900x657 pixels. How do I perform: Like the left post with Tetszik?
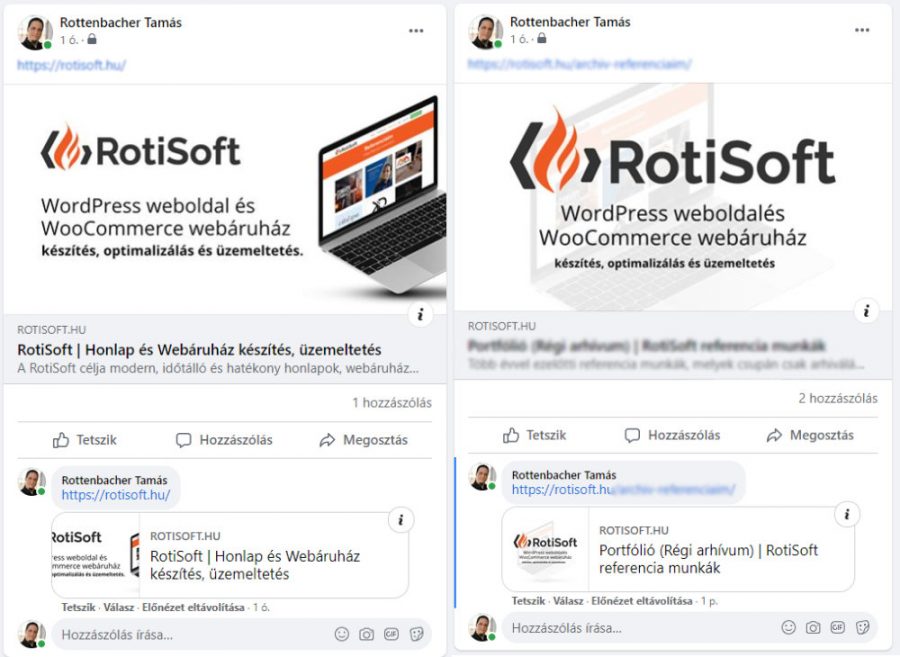pos(85,440)
